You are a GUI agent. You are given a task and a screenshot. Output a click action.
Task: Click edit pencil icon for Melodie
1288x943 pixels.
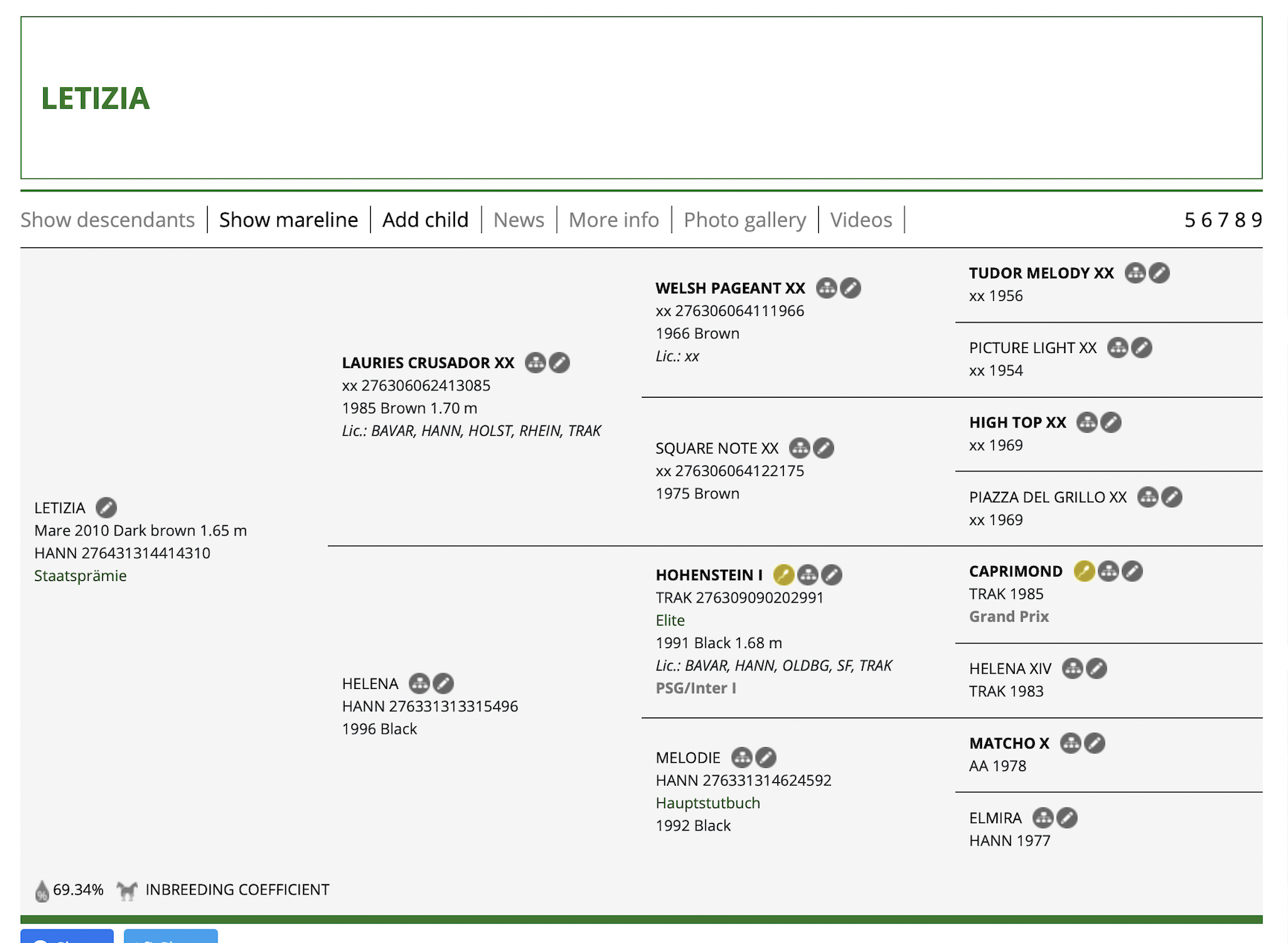click(766, 758)
